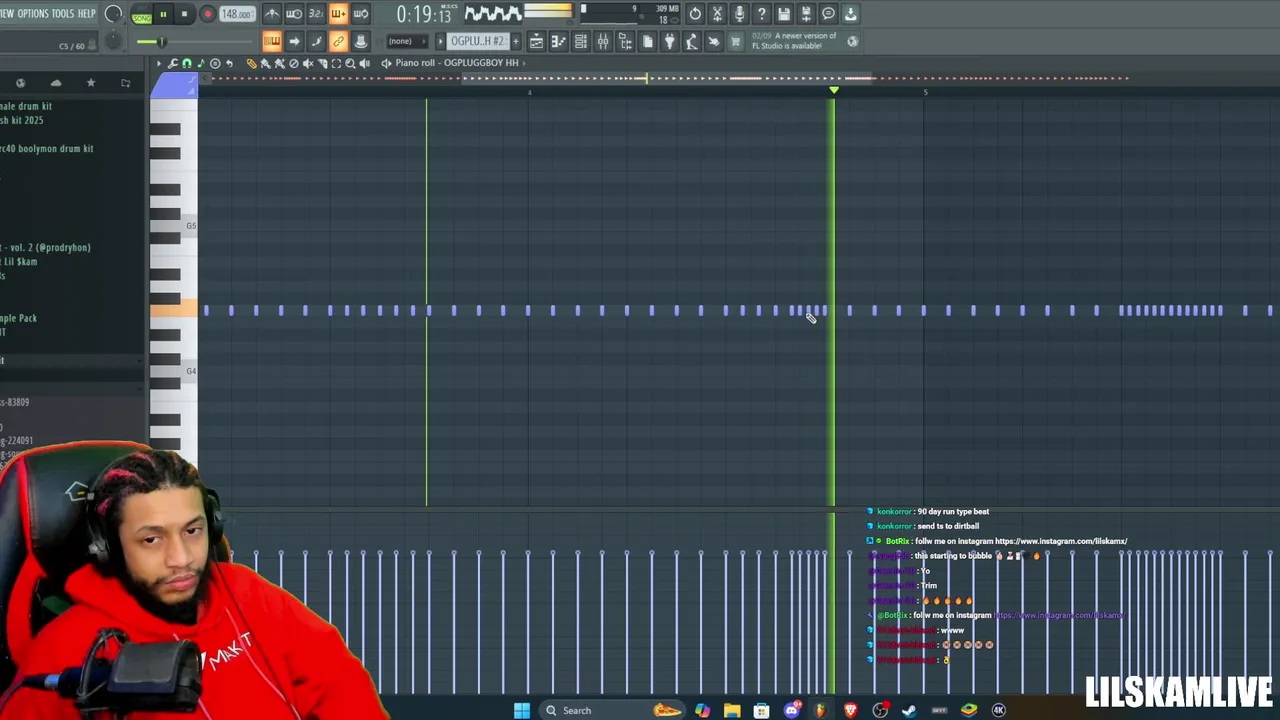Move the green song position slider
Image resolution: width=1280 pixels, height=720 pixels.
pyautogui.click(x=161, y=41)
